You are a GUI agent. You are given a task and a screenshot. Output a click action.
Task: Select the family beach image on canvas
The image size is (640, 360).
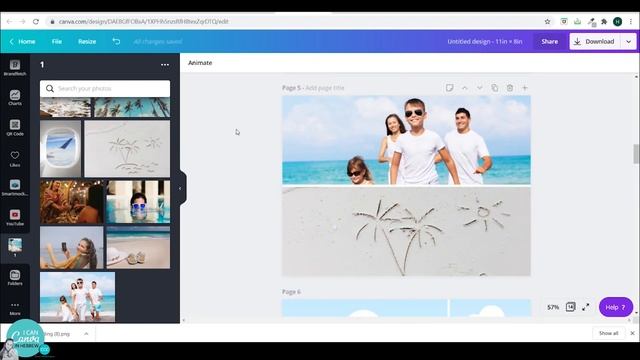(x=406, y=140)
